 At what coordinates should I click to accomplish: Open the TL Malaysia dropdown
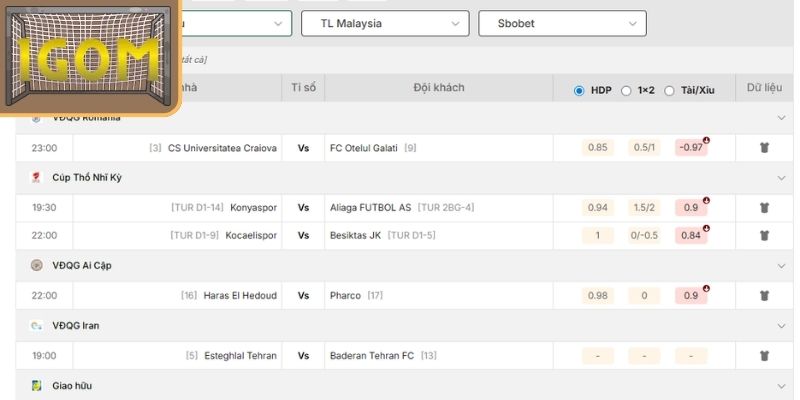tap(385, 23)
